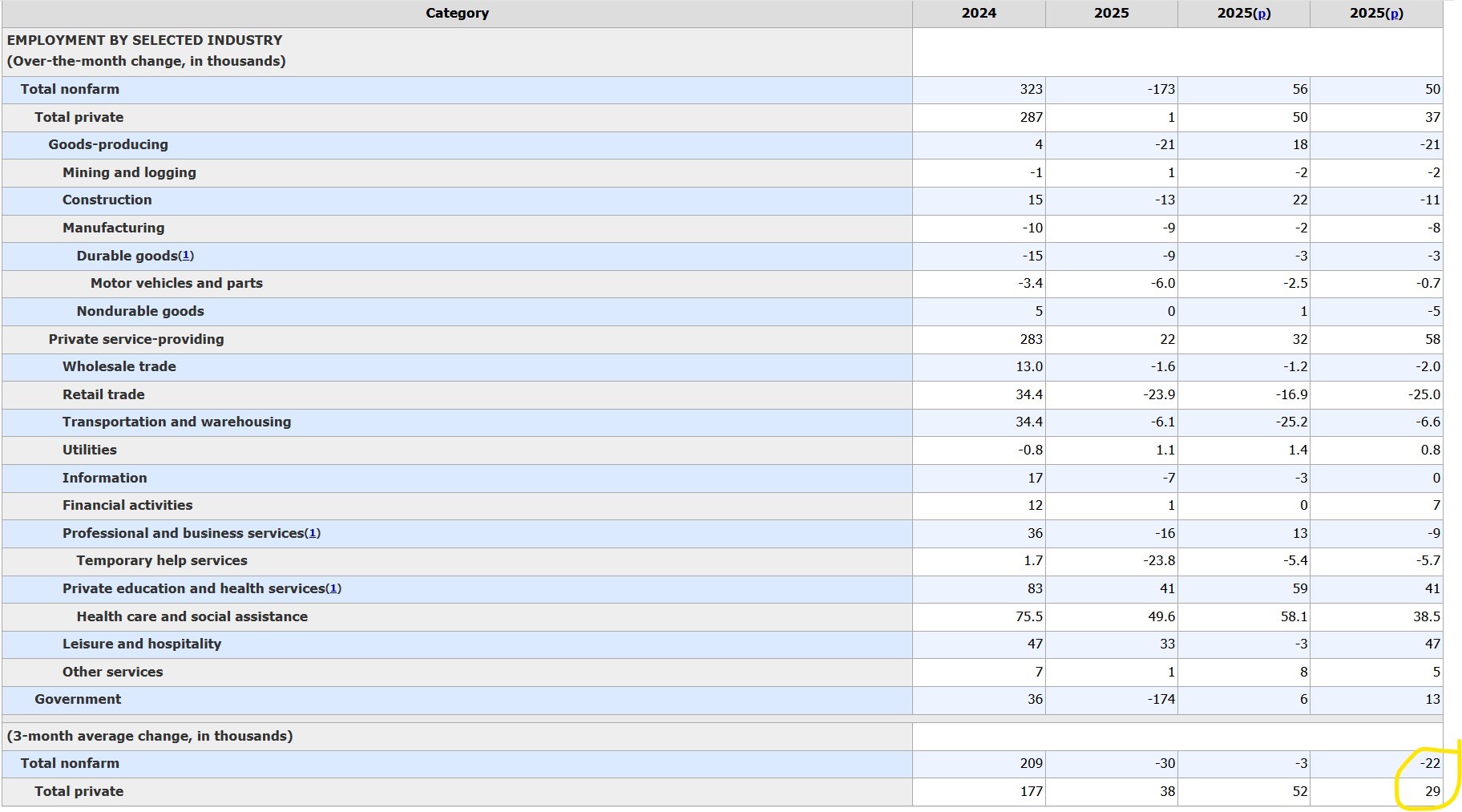Click the Transportation and warehousing row label
Image resolution: width=1462 pixels, height=812 pixels.
point(176,422)
